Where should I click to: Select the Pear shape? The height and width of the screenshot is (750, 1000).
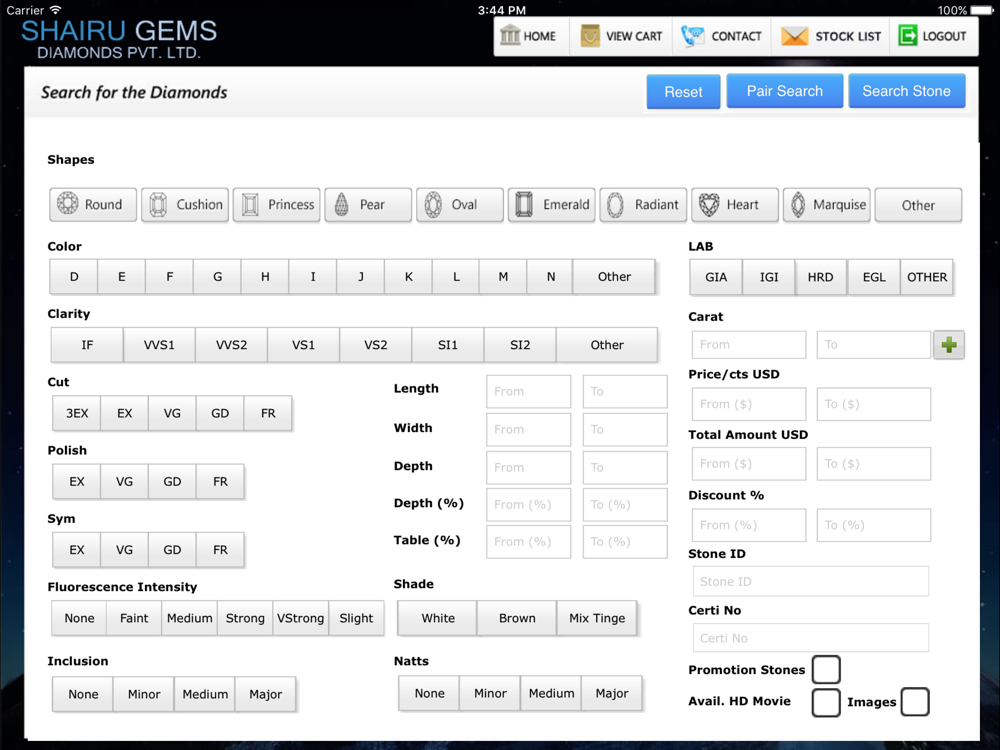[x=368, y=205]
